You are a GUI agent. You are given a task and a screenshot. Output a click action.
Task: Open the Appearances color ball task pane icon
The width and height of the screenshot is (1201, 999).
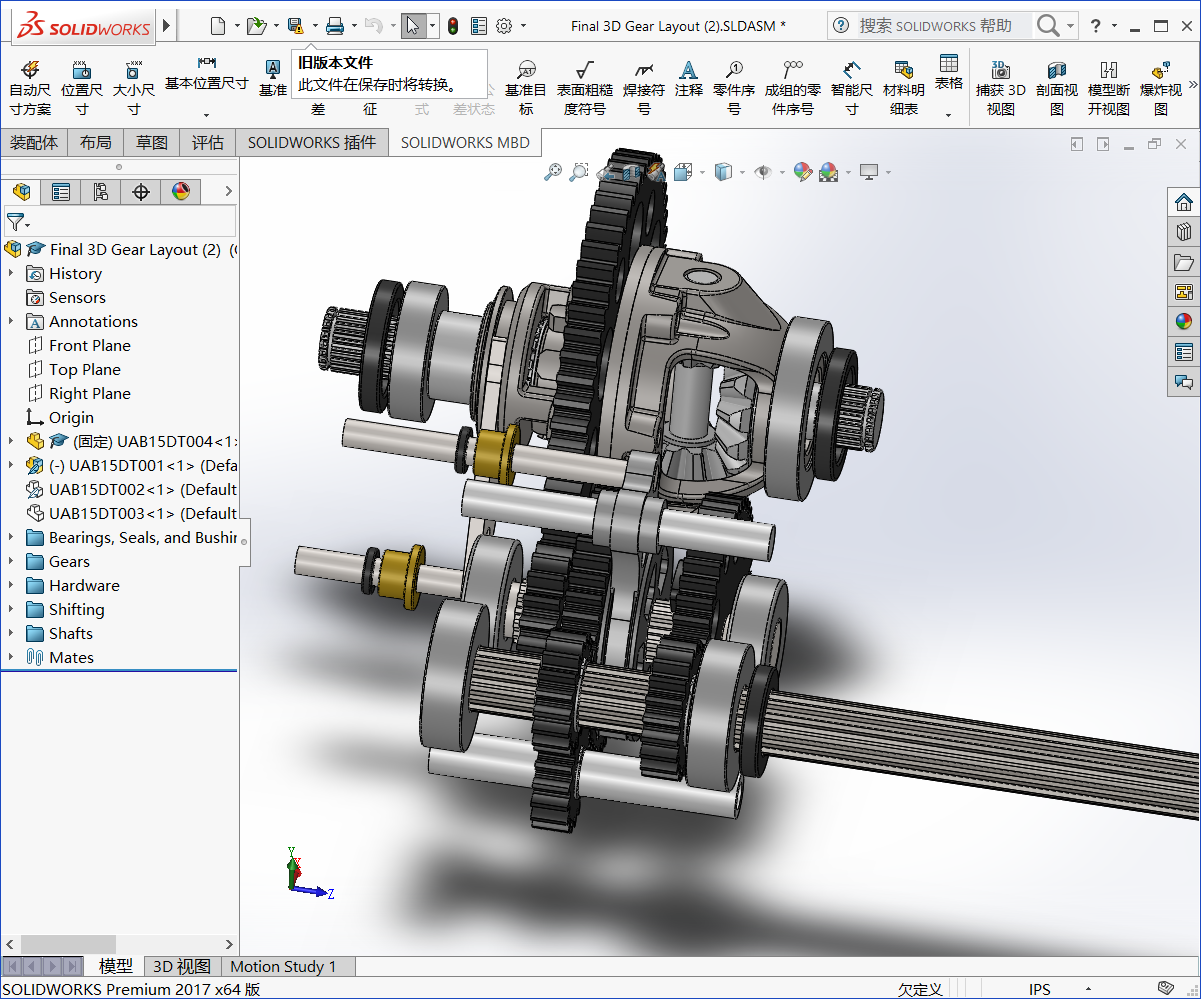click(1184, 322)
